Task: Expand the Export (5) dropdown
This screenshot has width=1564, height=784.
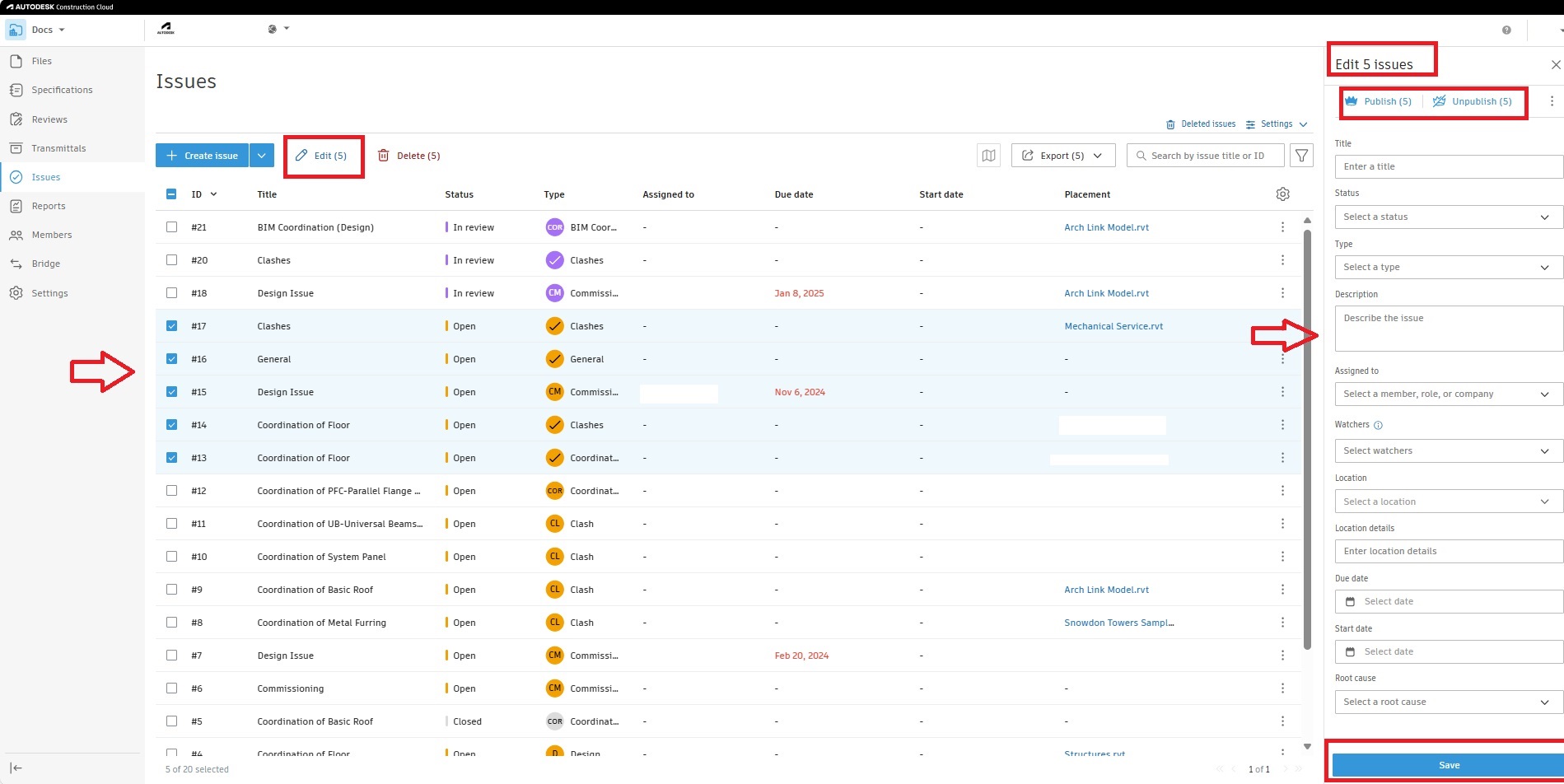Action: click(x=1098, y=155)
